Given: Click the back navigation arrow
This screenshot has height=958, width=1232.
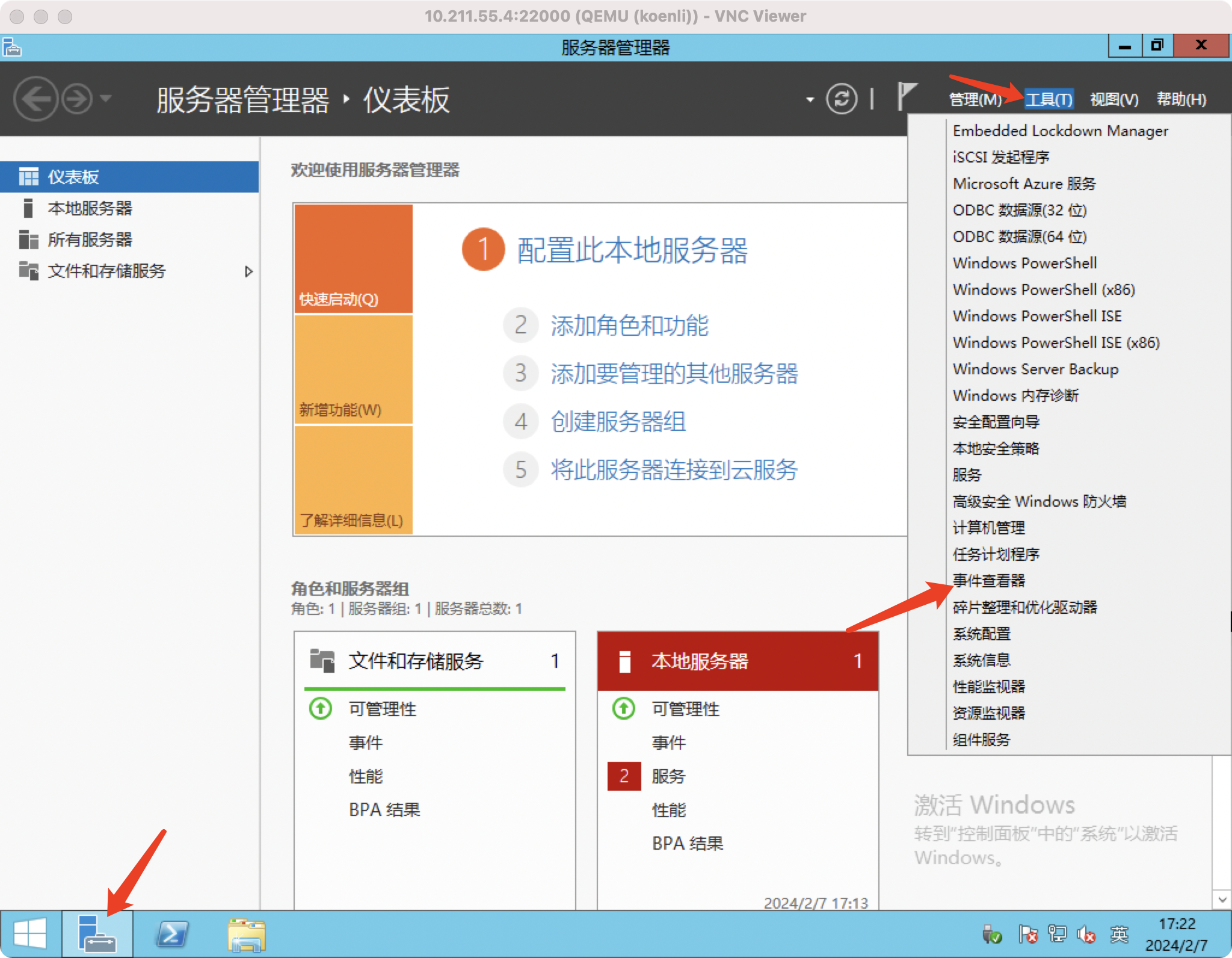Looking at the screenshot, I should click(35, 99).
